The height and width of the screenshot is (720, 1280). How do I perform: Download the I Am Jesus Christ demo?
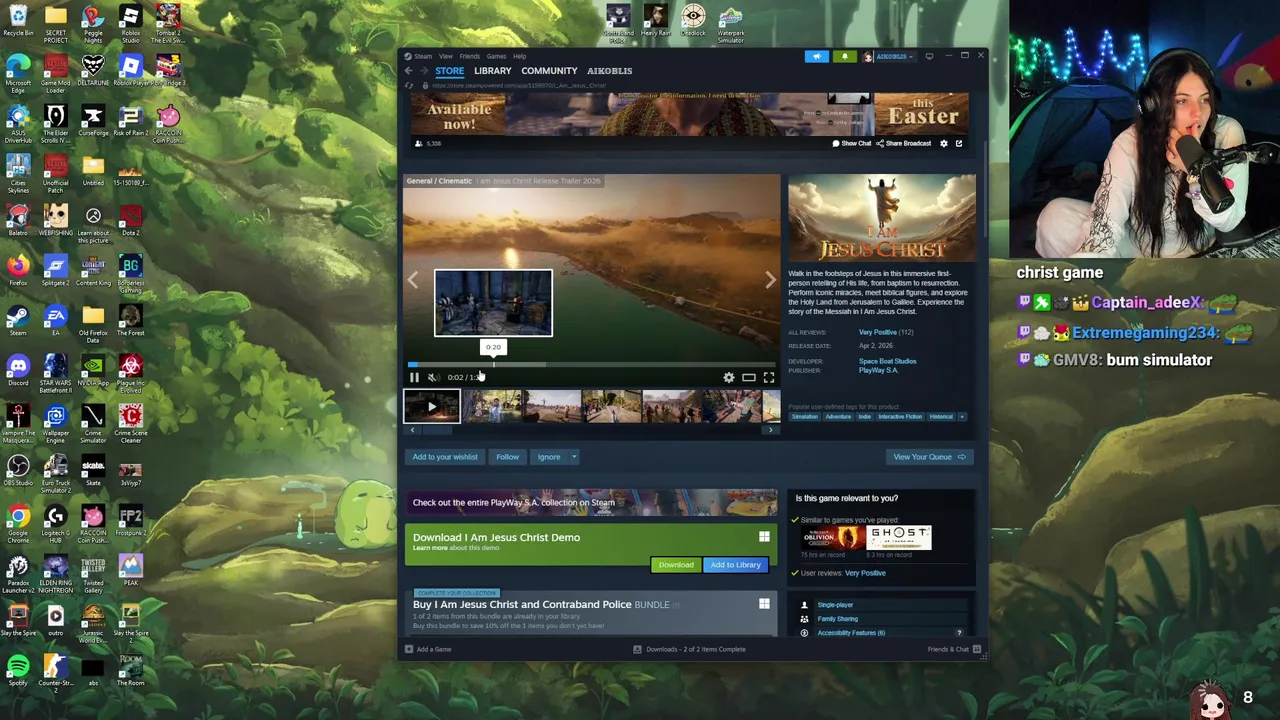(x=676, y=565)
